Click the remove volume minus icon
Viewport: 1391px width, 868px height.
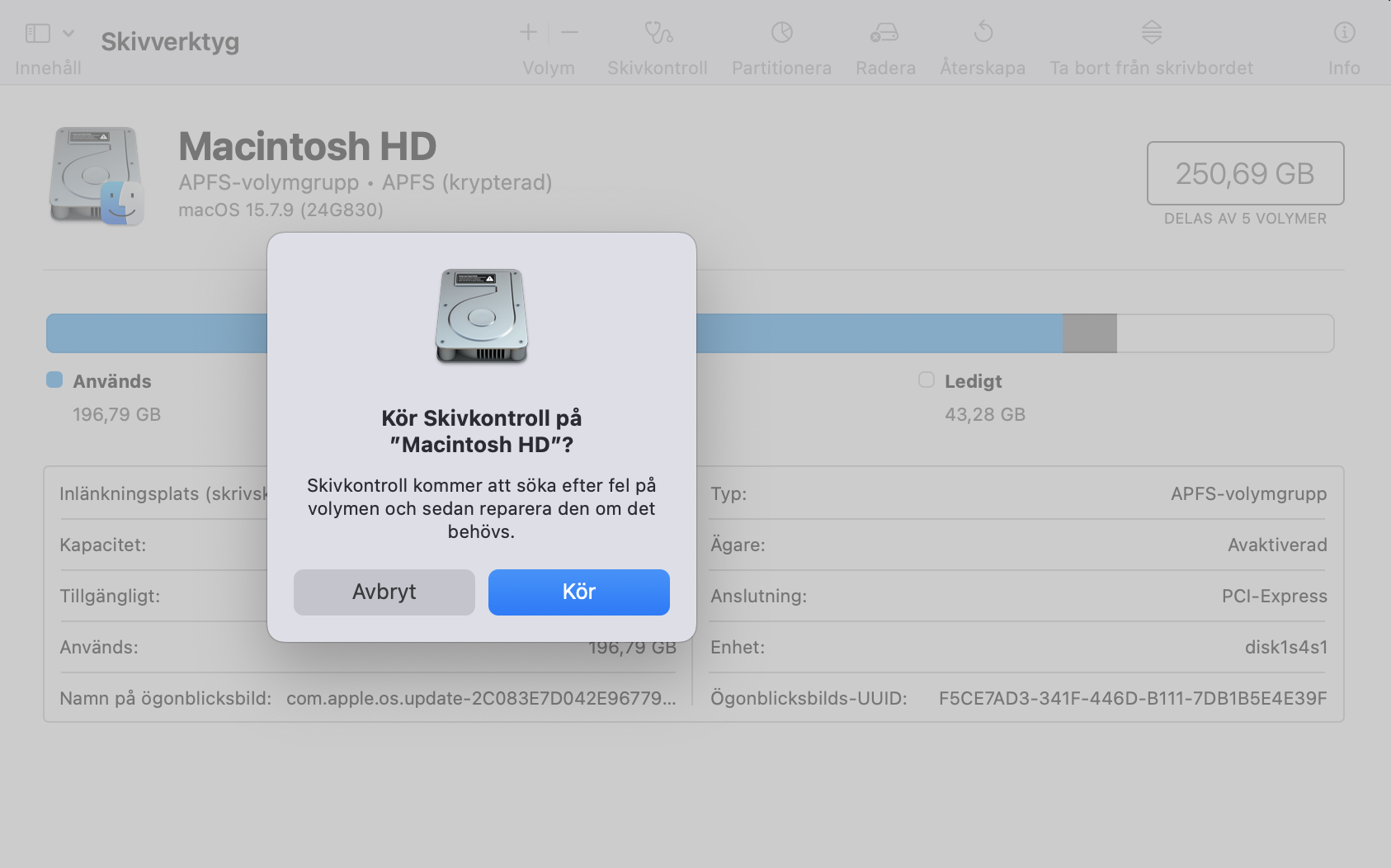pos(569,32)
